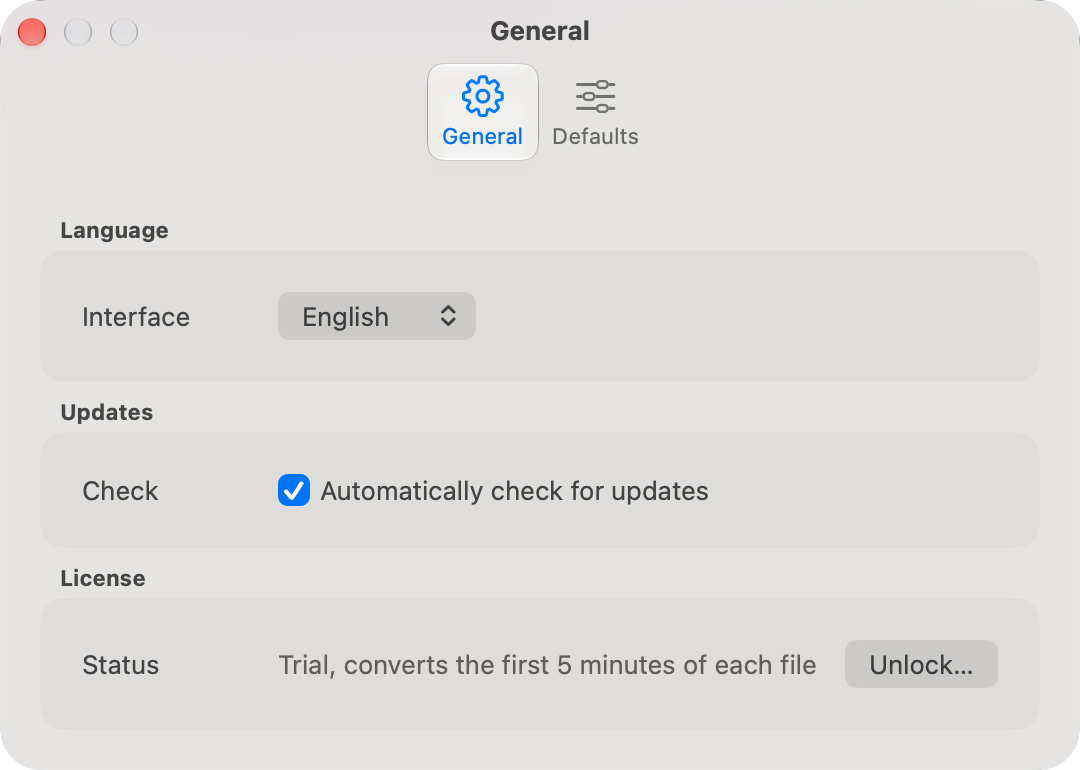Click the Language section heading
This screenshot has height=770, width=1080.
[x=114, y=230]
